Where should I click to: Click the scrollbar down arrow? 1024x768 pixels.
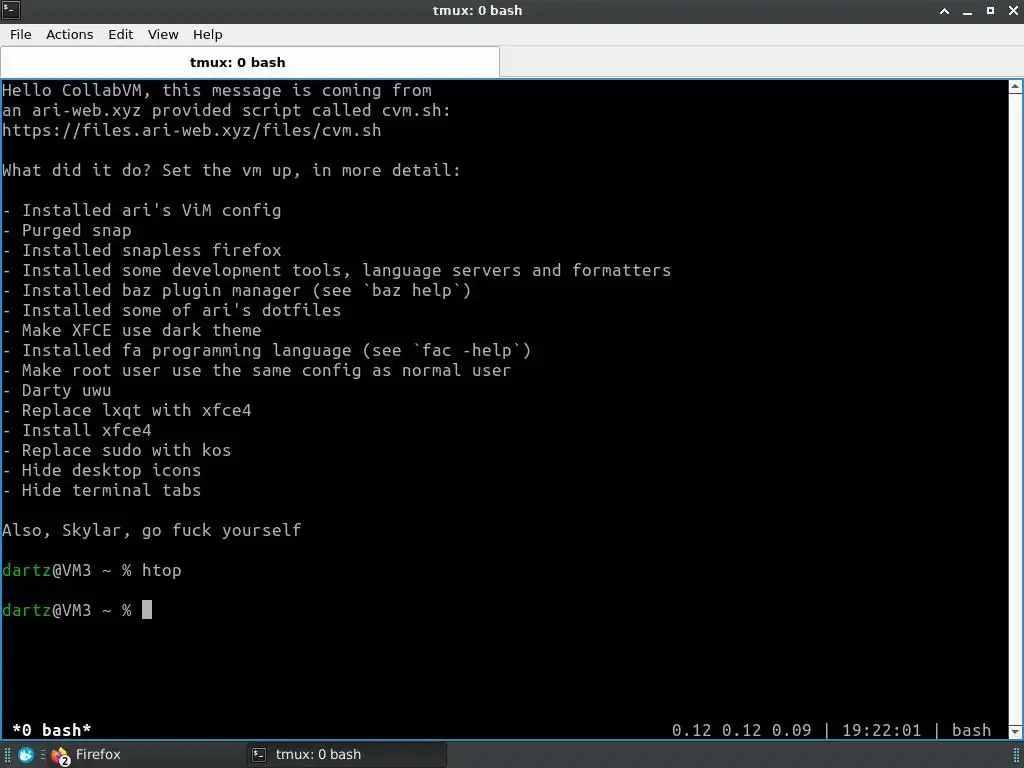click(x=1016, y=731)
